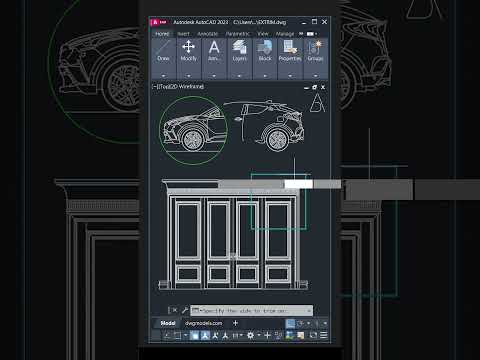Select the dwgmodels.com layout tab
480x360 pixels.
coord(203,323)
